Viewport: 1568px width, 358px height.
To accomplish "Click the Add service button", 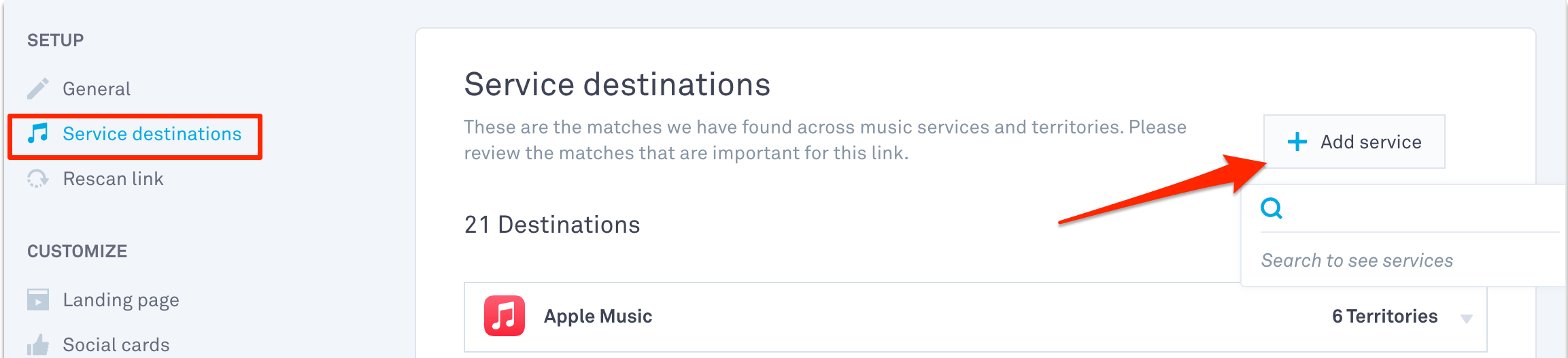I will coord(1354,142).
